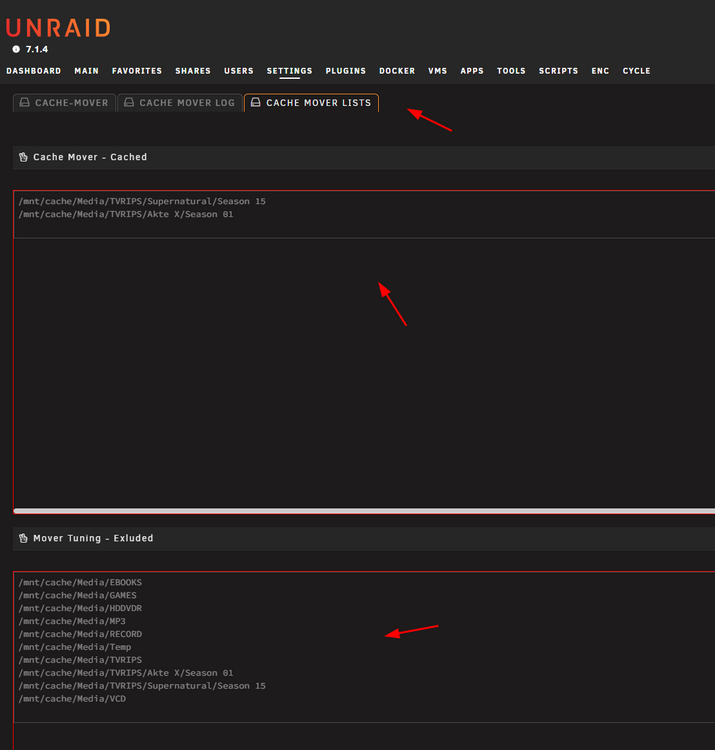
Task: Open the Cycle menu item
Action: [x=637, y=71]
